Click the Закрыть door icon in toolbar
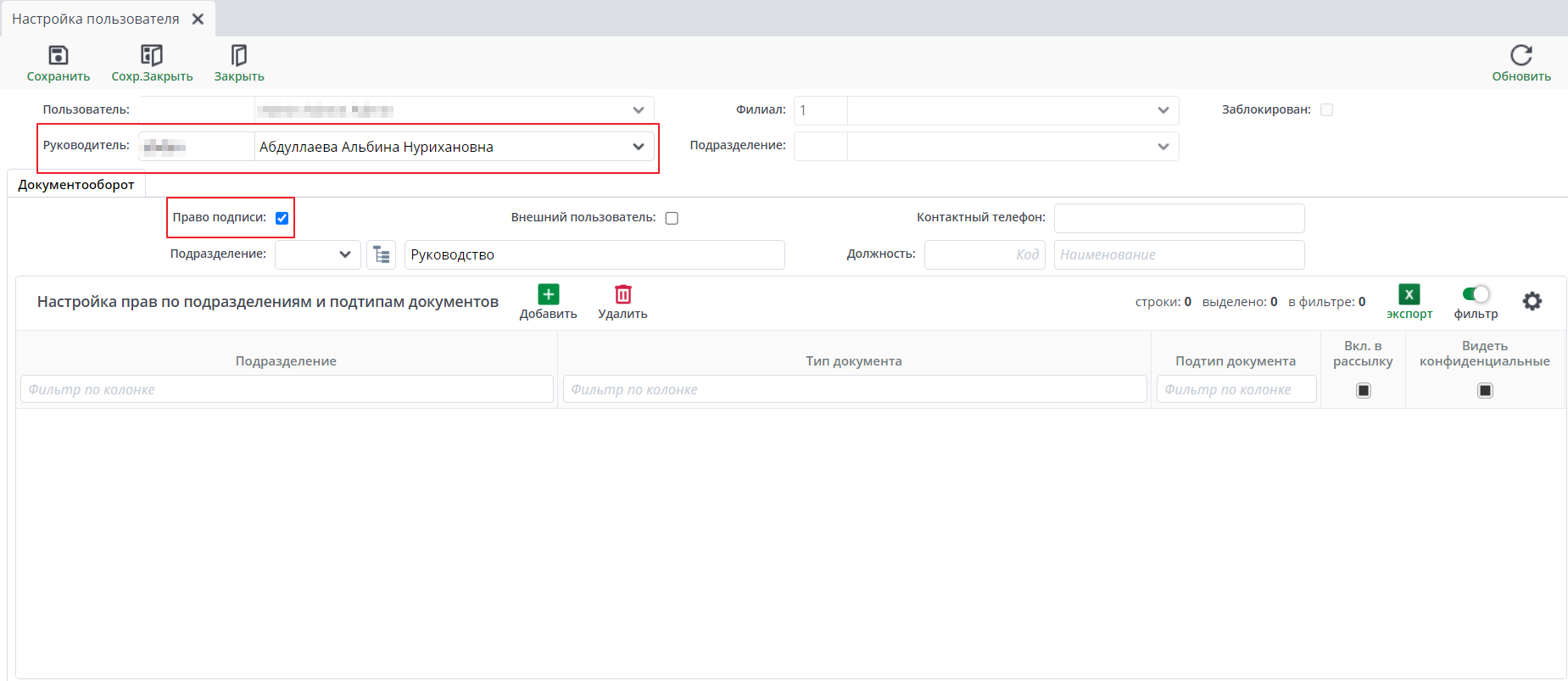This screenshot has height=681, width=1568. point(238,56)
